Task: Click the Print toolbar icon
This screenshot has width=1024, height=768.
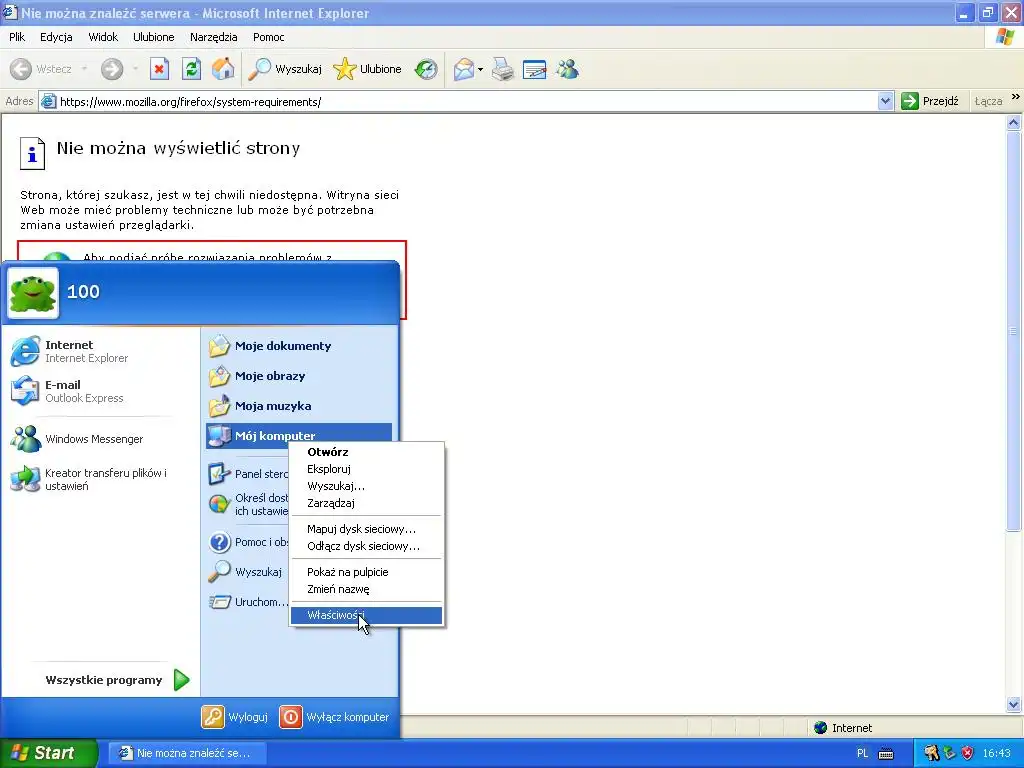Action: 503,69
